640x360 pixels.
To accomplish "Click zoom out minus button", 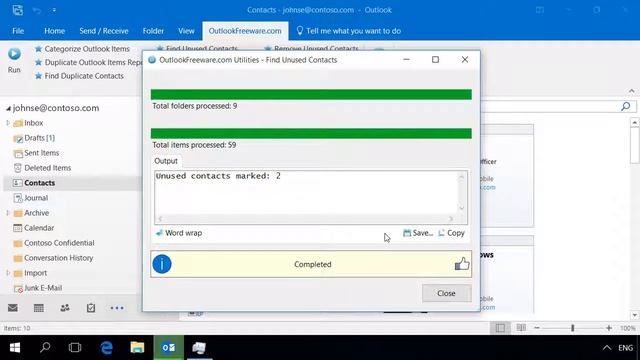I will [x=537, y=328].
